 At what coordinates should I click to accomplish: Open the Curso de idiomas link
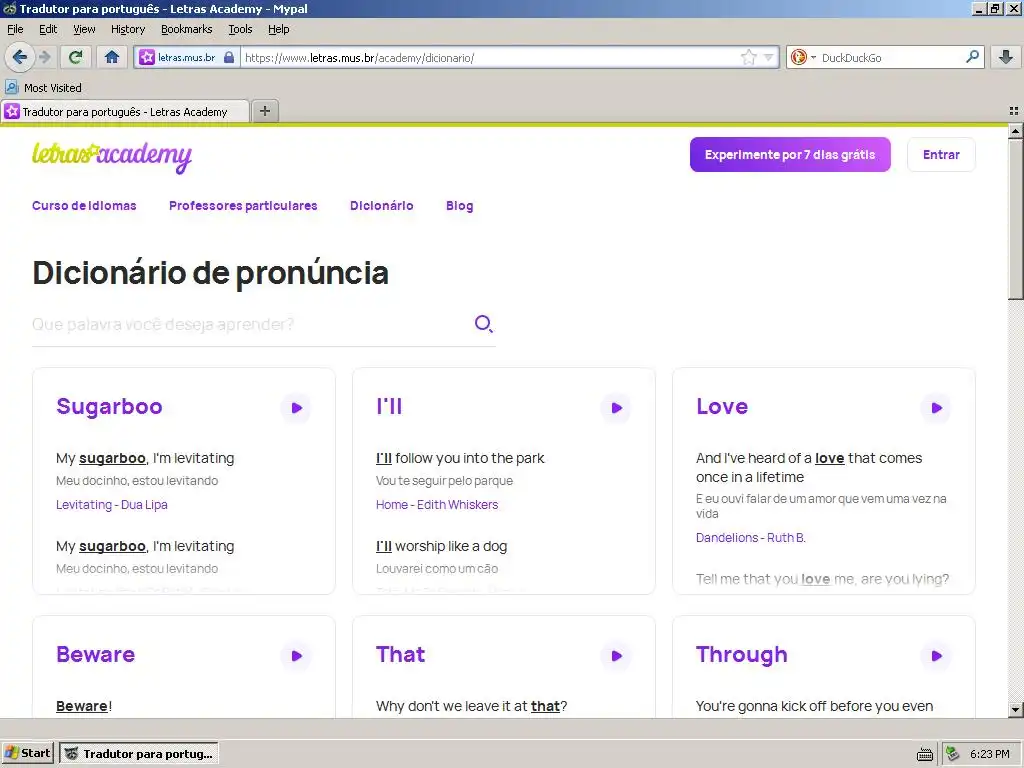tap(84, 206)
